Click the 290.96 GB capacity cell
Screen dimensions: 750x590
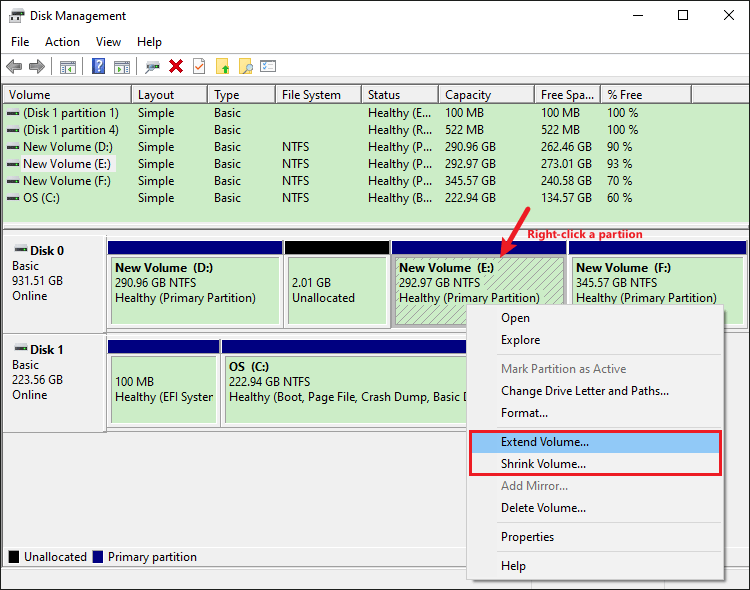click(x=470, y=147)
